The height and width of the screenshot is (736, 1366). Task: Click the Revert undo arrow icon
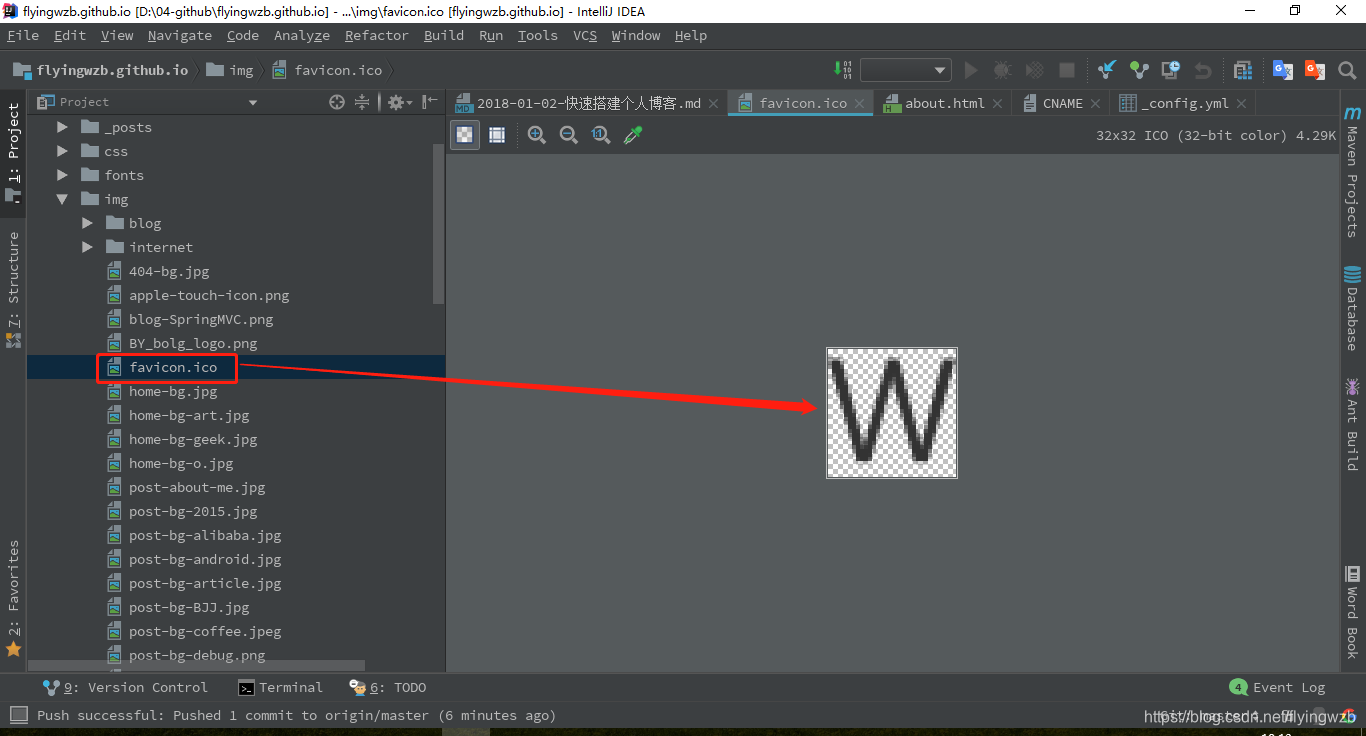pos(1203,70)
